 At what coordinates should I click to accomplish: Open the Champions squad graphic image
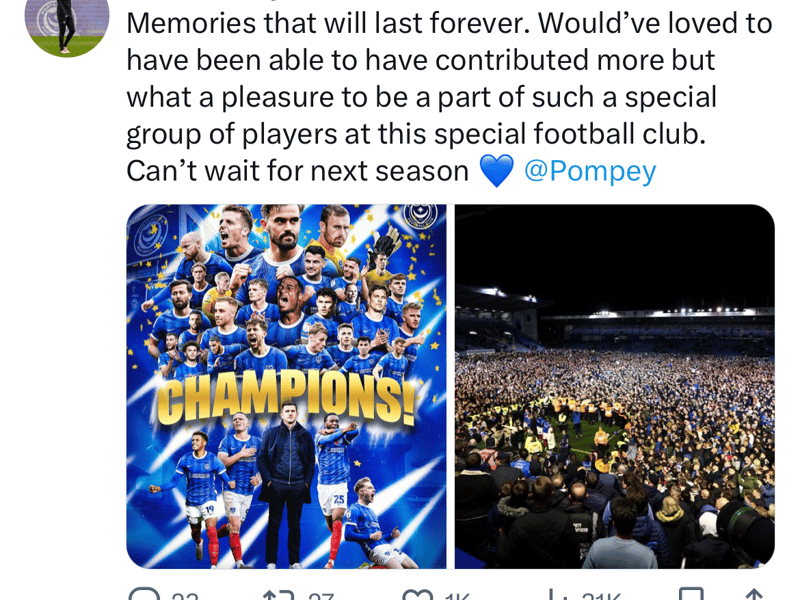point(286,386)
